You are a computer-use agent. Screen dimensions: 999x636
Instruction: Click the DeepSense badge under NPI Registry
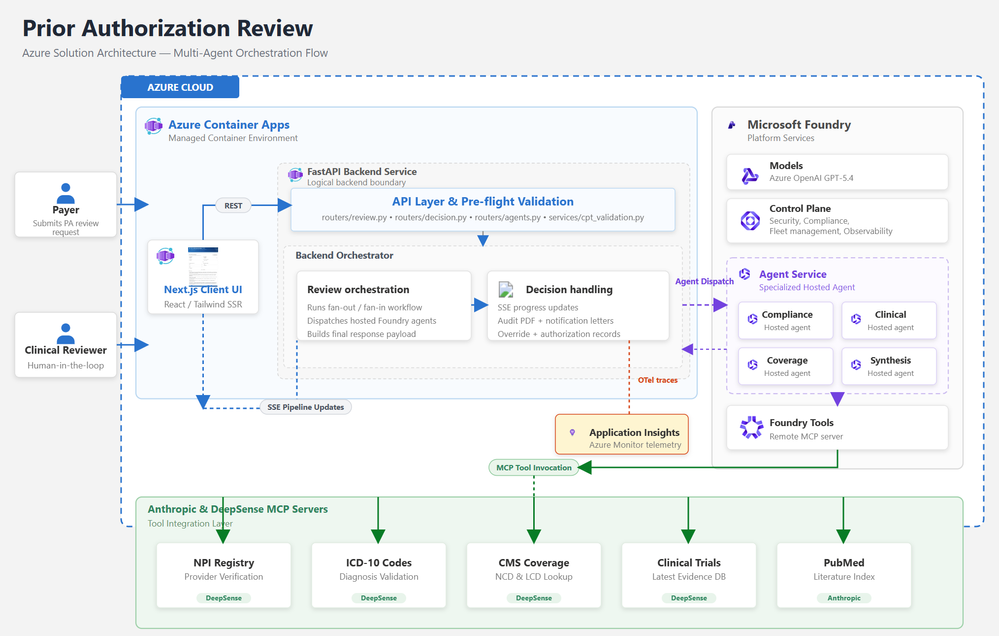click(x=224, y=598)
